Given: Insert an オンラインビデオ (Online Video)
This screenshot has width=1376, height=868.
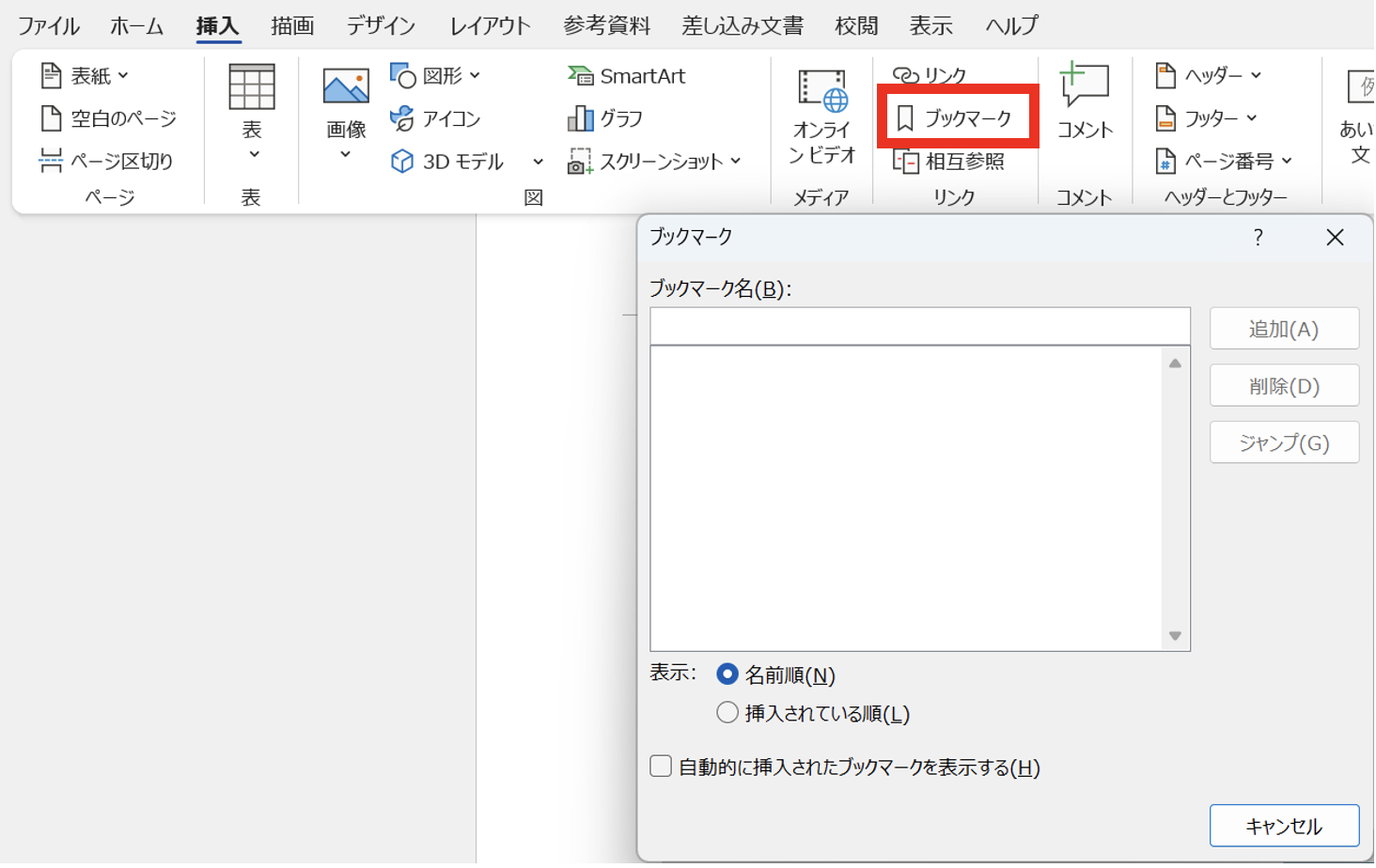Looking at the screenshot, I should 821,116.
